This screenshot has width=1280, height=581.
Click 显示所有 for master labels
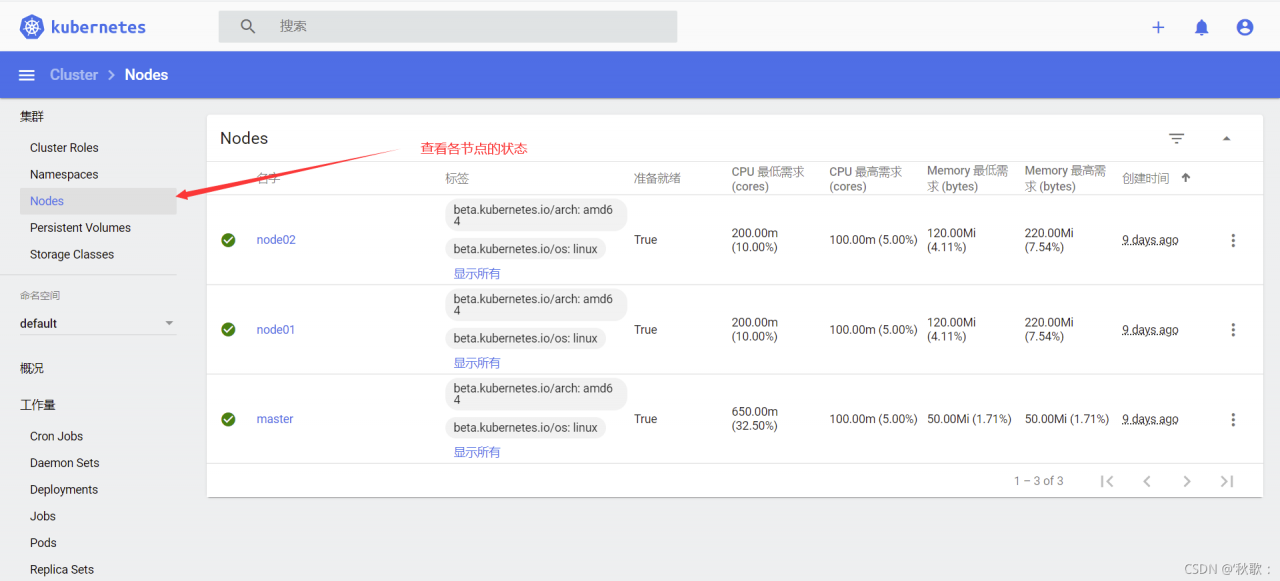pos(477,452)
